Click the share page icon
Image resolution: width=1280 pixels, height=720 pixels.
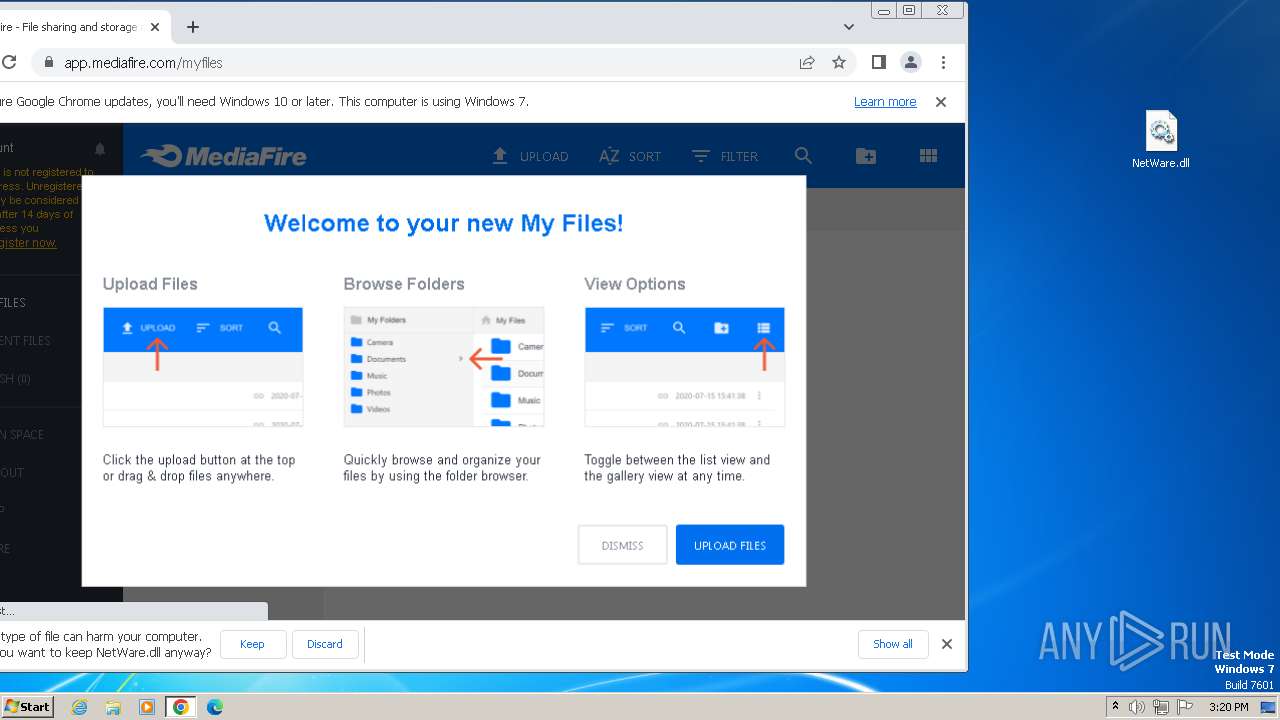coord(807,62)
